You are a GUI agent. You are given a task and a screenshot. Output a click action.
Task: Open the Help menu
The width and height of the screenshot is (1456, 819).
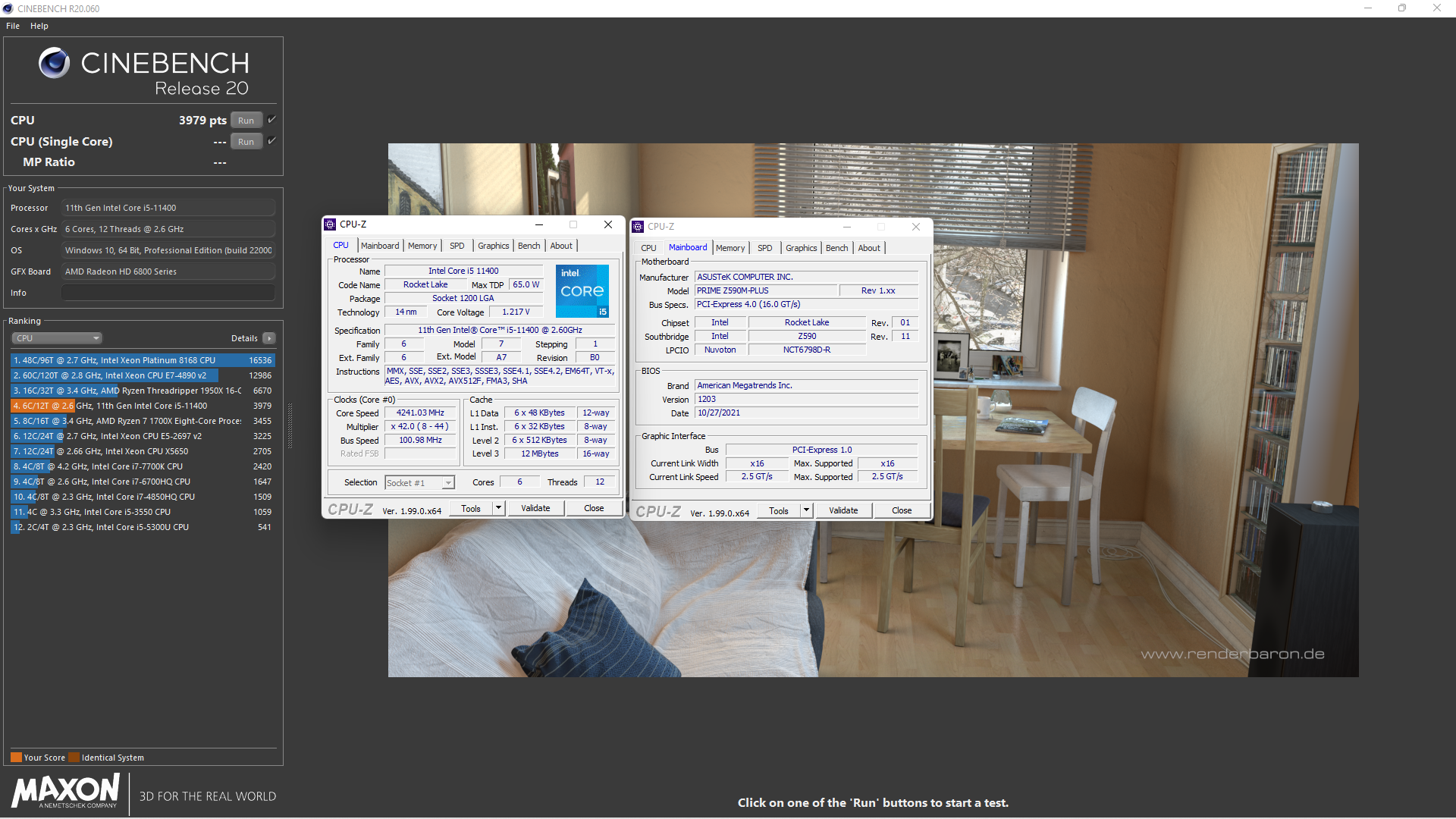coord(39,26)
